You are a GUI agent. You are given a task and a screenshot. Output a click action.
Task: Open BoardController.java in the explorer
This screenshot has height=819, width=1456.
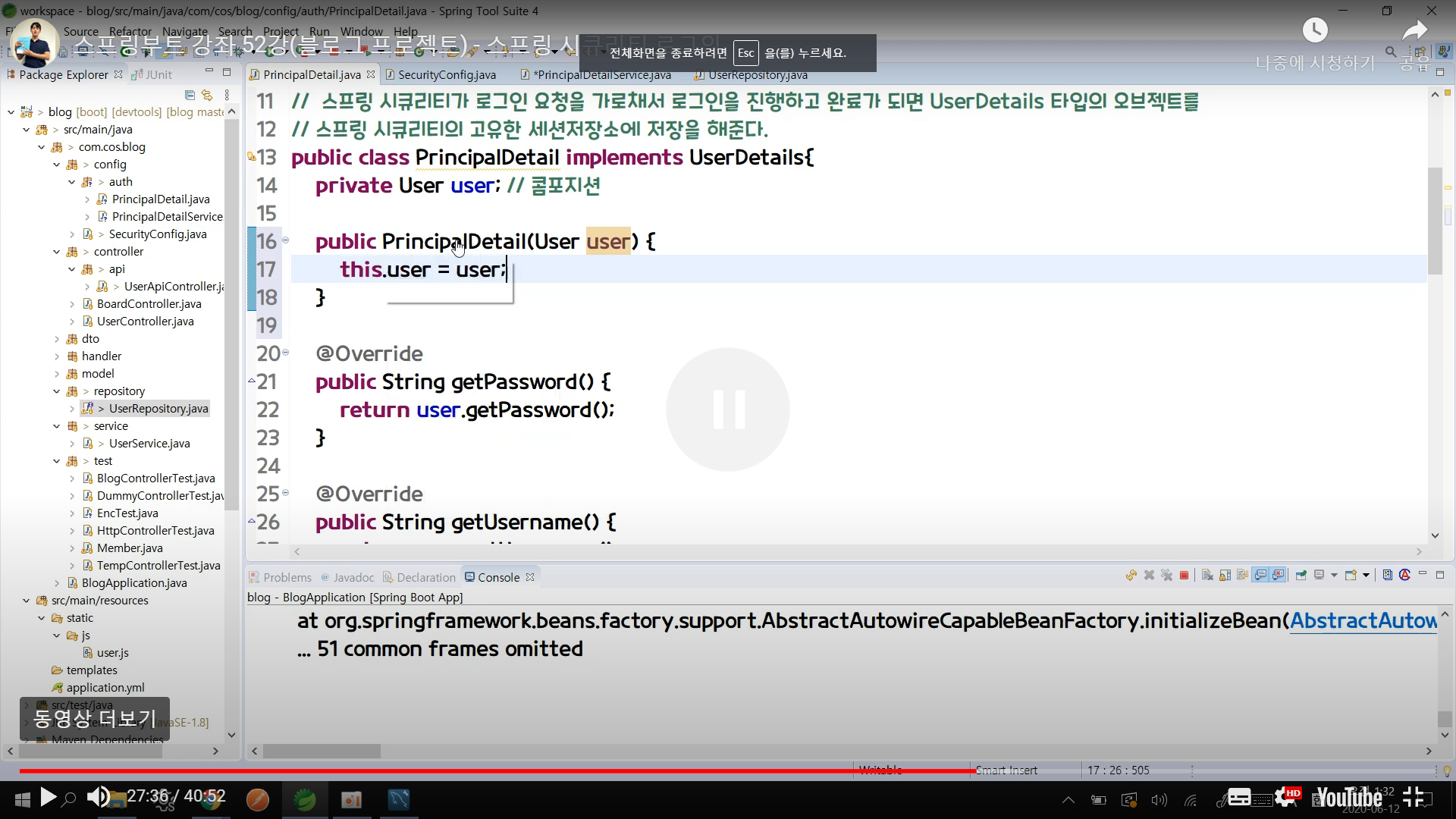pyautogui.click(x=149, y=304)
